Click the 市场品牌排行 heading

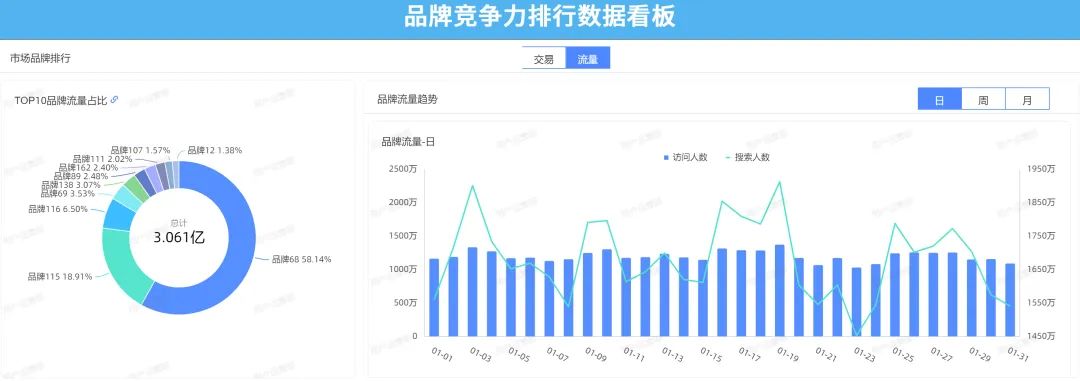click(x=40, y=59)
